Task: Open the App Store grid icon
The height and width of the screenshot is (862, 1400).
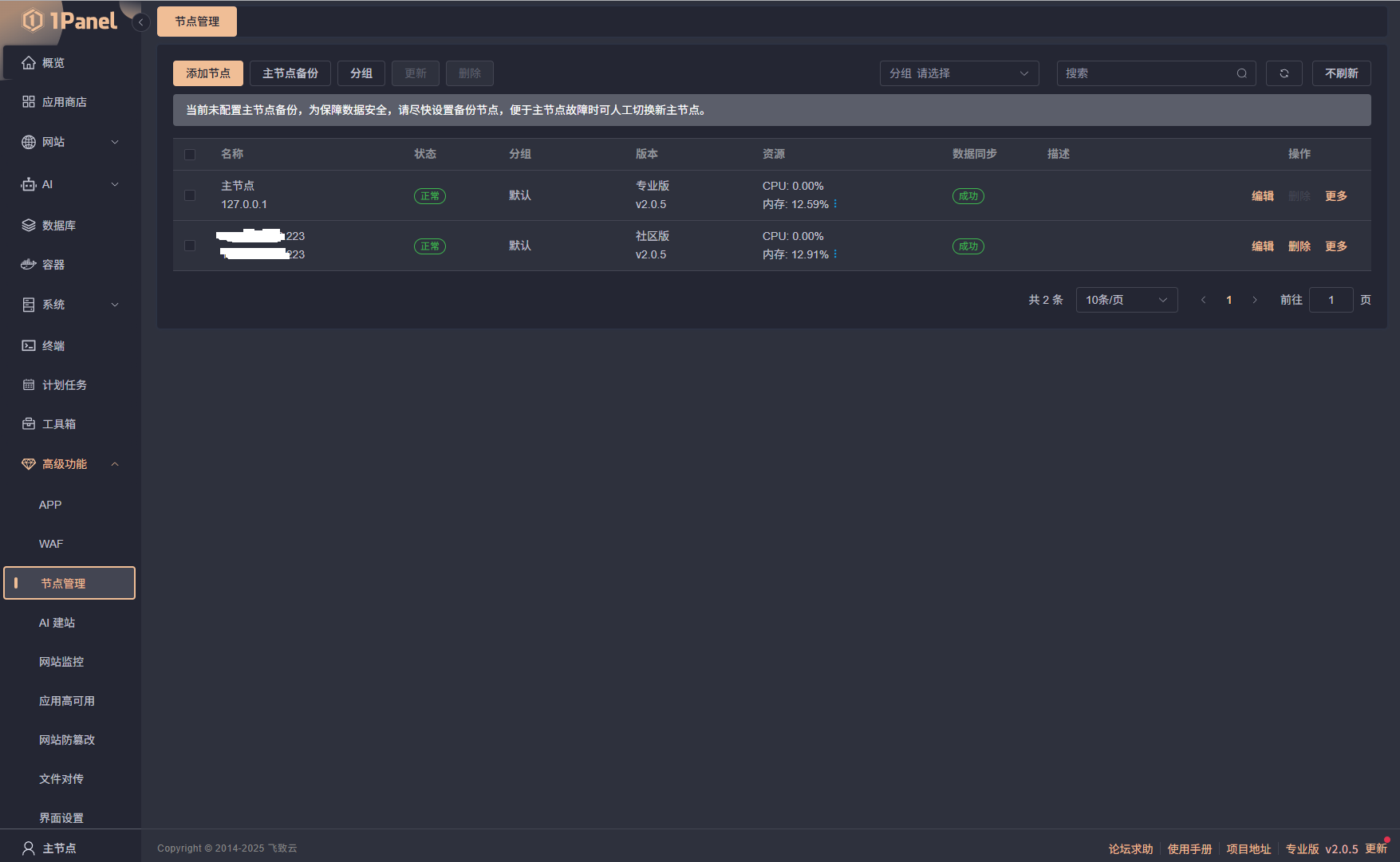Action: pyautogui.click(x=29, y=102)
